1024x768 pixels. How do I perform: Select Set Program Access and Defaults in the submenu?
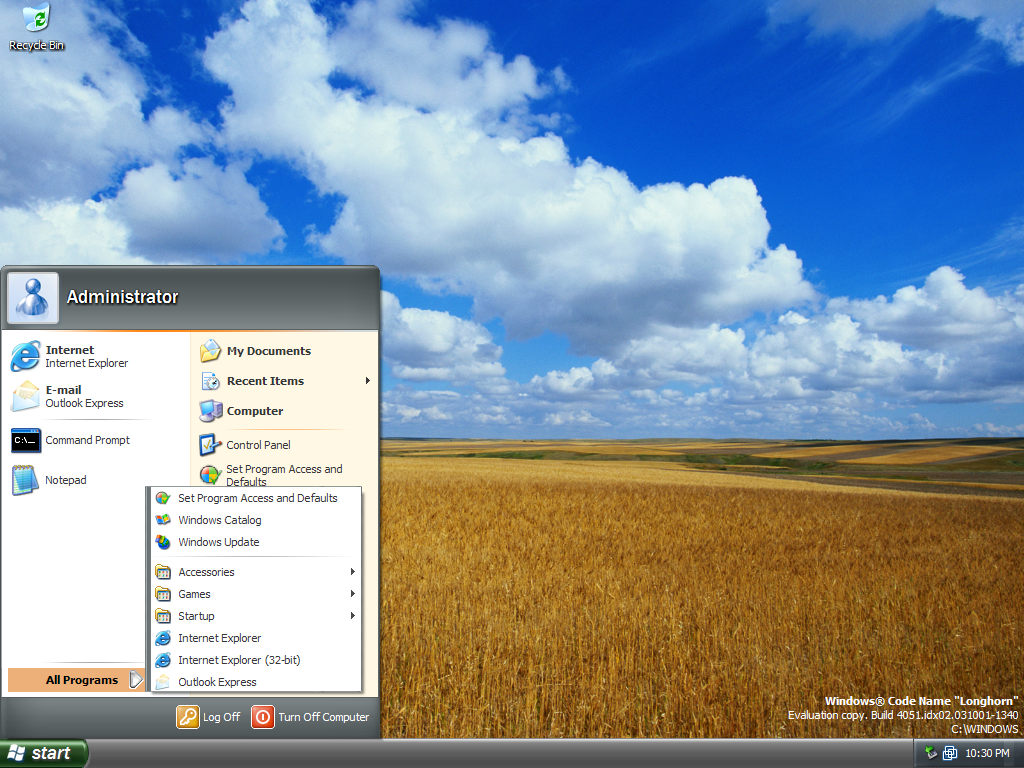click(x=256, y=498)
